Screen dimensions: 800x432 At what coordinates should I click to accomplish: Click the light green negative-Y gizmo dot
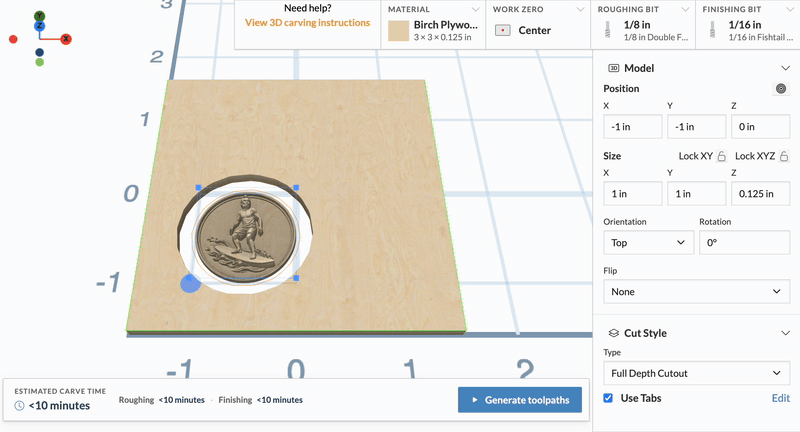pos(39,62)
